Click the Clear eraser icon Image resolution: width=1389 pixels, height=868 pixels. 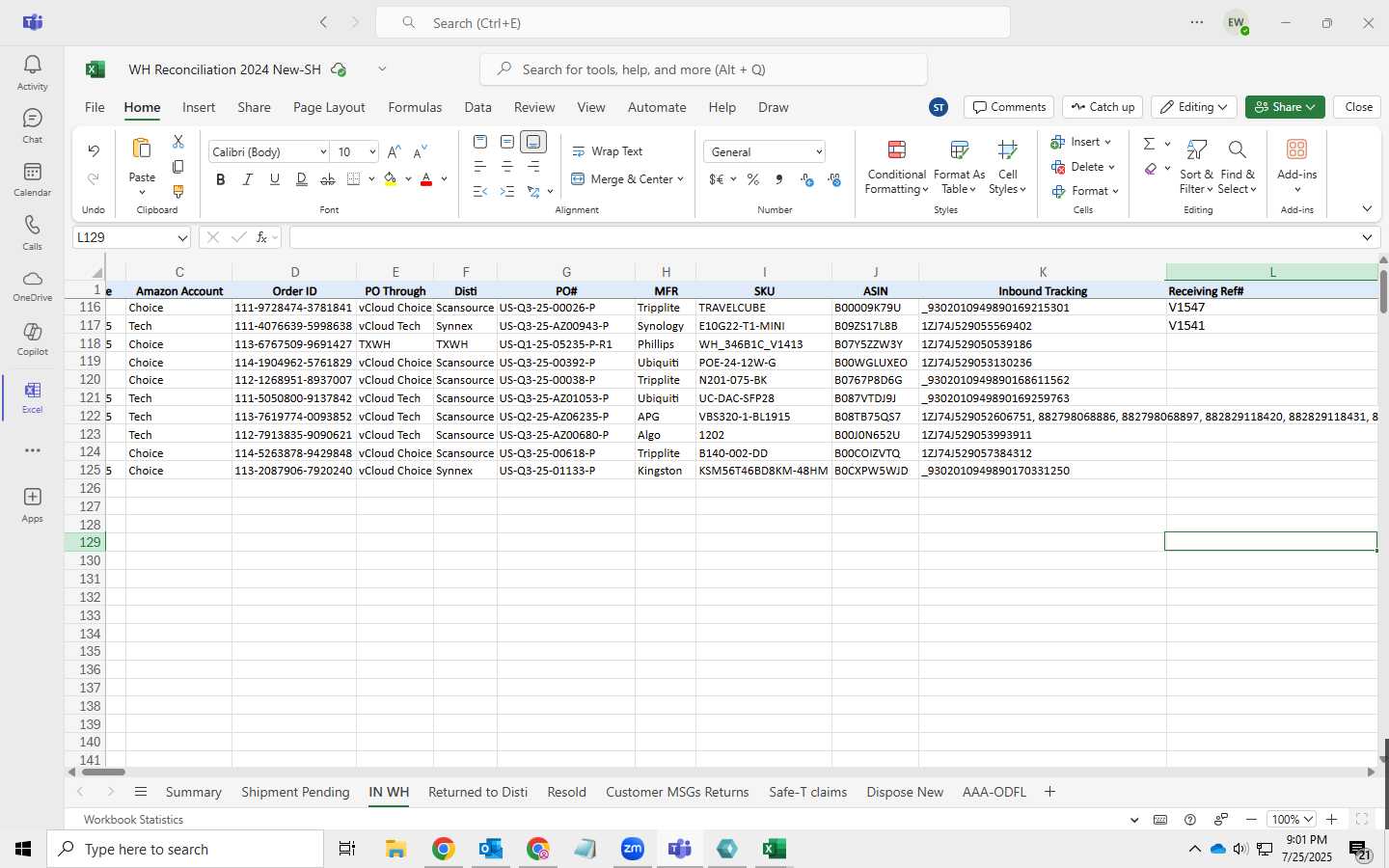click(1151, 169)
